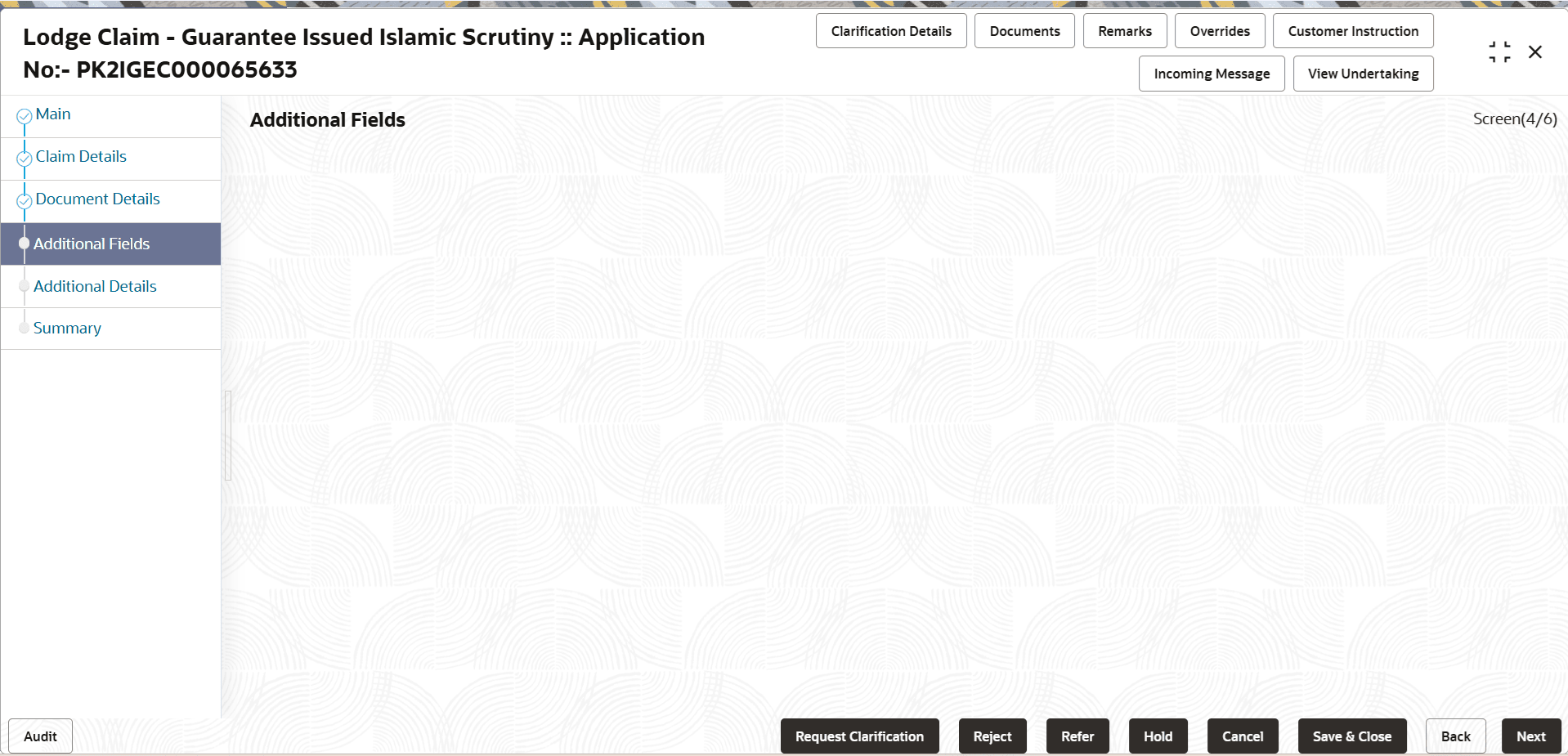Click the progress dot beside Summary
Screen dimensions: 1568x756
click(x=25, y=327)
